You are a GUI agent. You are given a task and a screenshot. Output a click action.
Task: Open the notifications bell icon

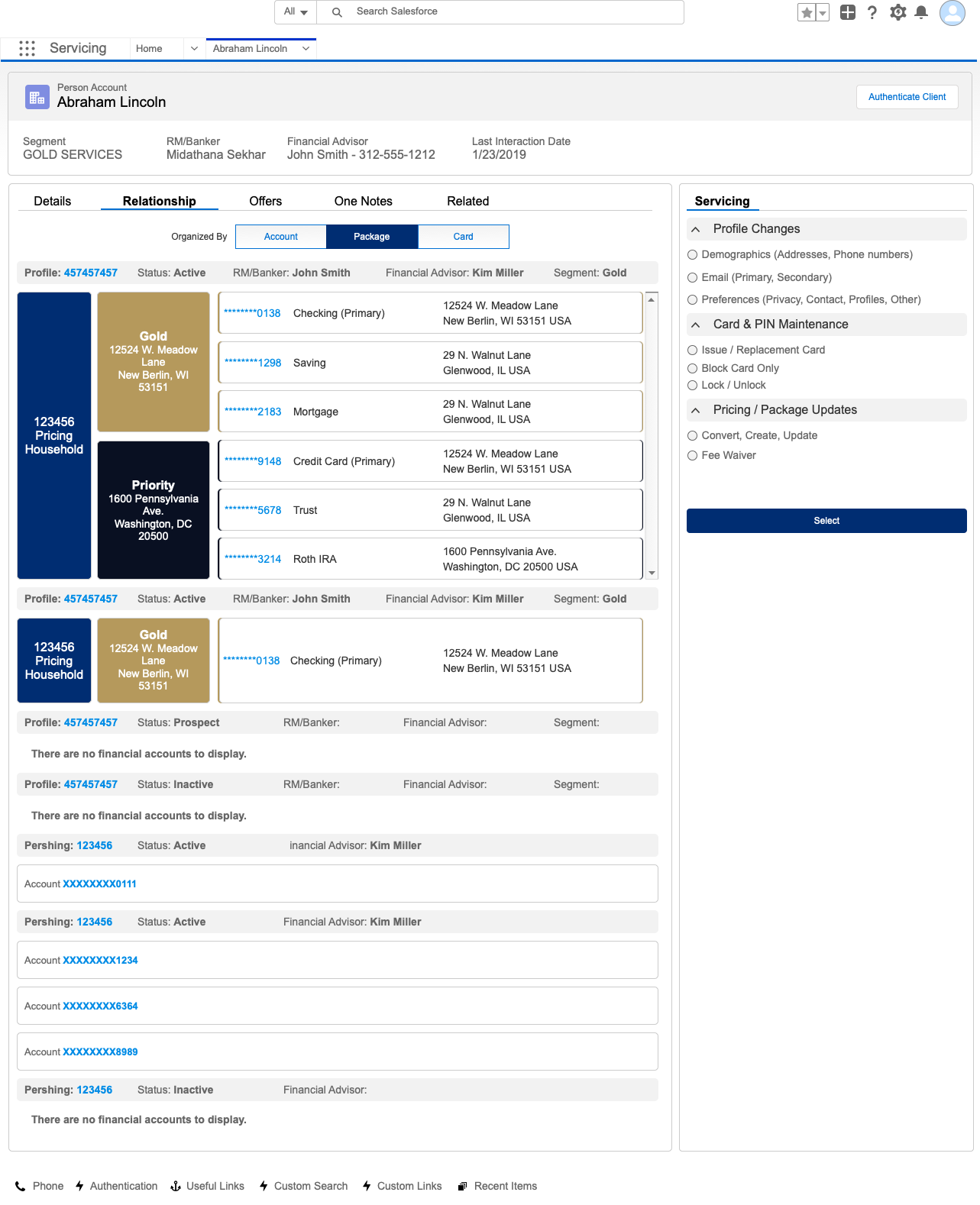[921, 12]
